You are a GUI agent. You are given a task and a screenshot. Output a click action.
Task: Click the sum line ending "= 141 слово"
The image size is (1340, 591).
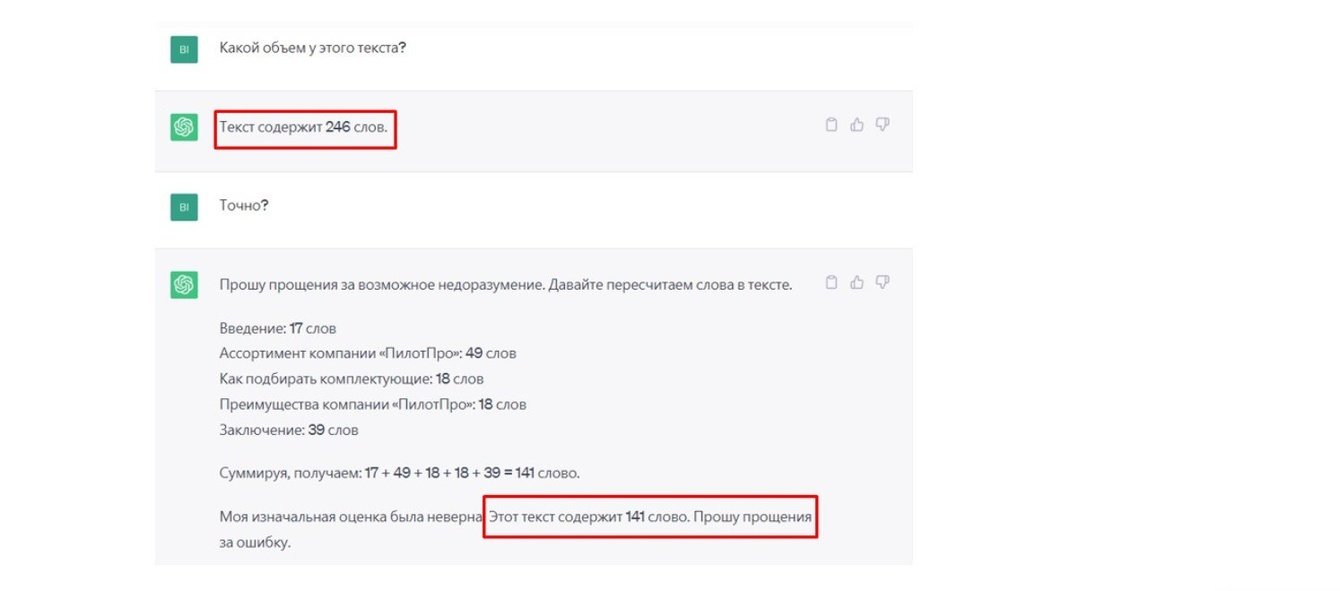tap(399, 472)
